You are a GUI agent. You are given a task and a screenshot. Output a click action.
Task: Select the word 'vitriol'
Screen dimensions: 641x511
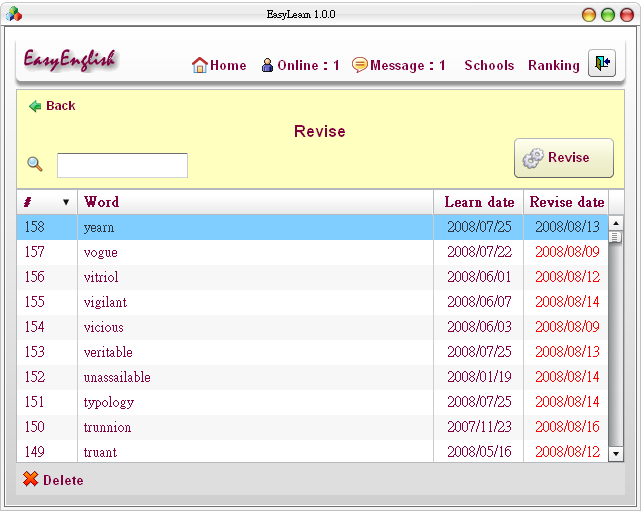pos(101,277)
